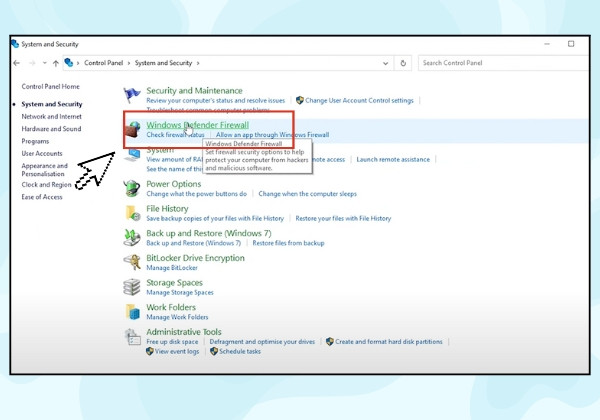
Task: Click Save backup copies with File History
Action: [x=215, y=218]
